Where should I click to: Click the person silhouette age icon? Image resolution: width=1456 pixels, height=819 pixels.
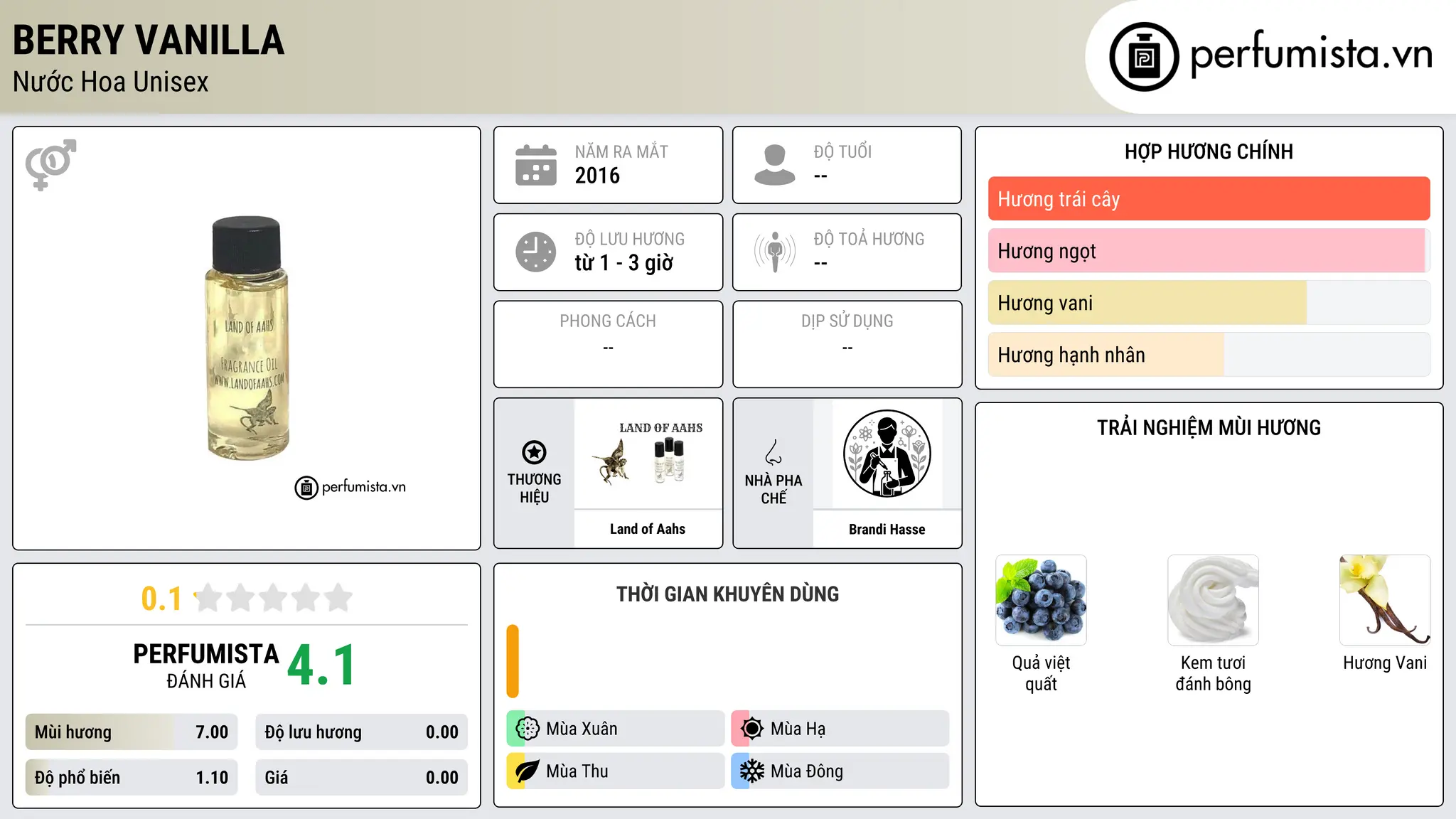tap(775, 165)
